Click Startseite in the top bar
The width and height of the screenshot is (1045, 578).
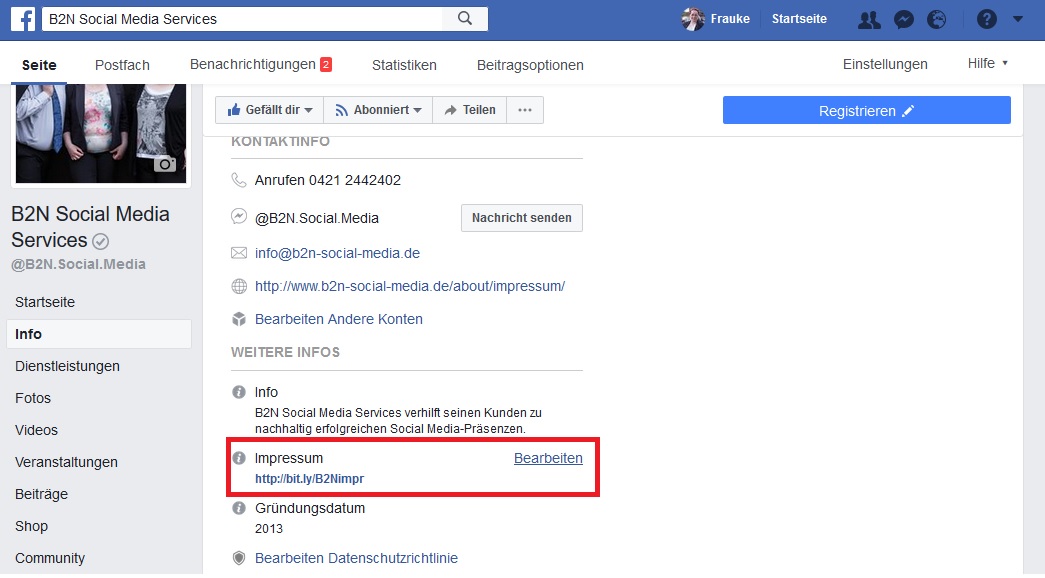pyautogui.click(x=799, y=19)
